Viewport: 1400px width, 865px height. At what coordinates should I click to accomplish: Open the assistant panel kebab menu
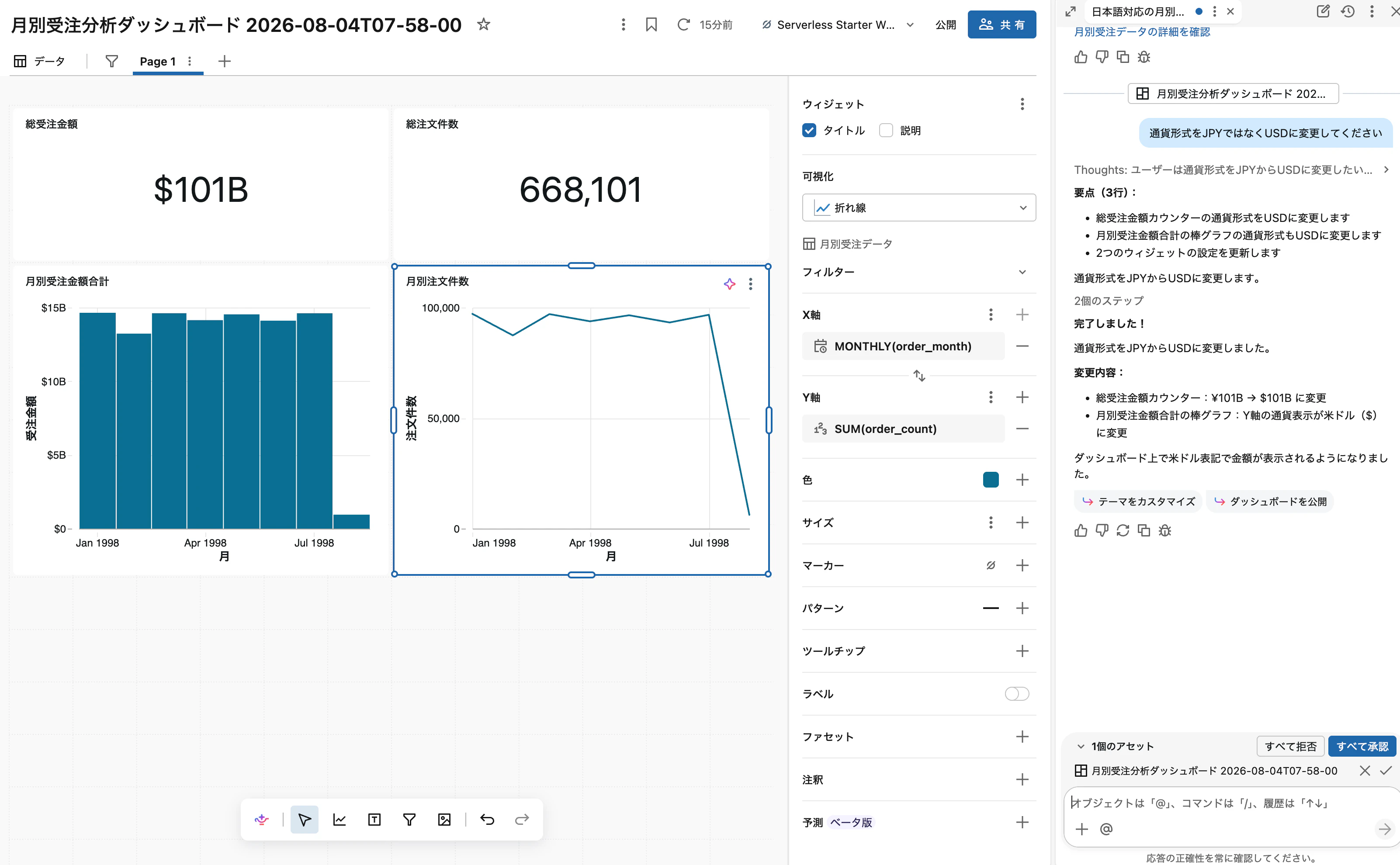[x=1372, y=11]
